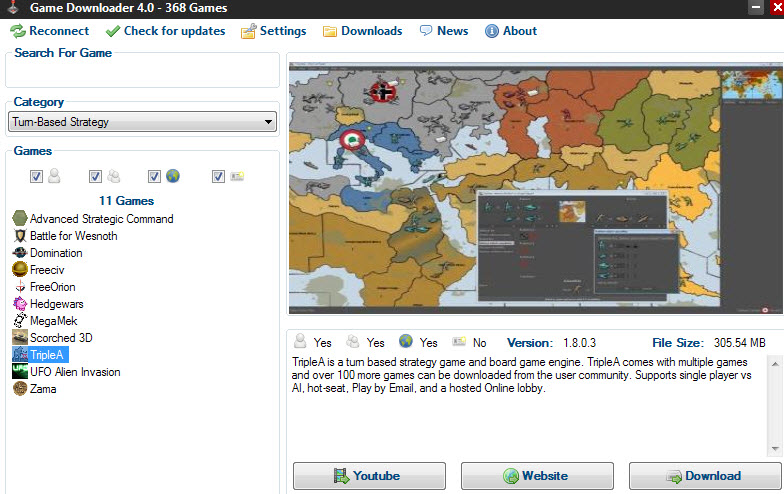The image size is (784, 494).
Task: Click the version value 1.8.0.3
Action: tap(580, 342)
